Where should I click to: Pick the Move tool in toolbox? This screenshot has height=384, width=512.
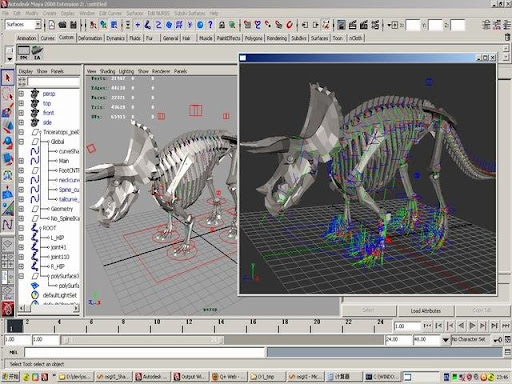[8, 127]
